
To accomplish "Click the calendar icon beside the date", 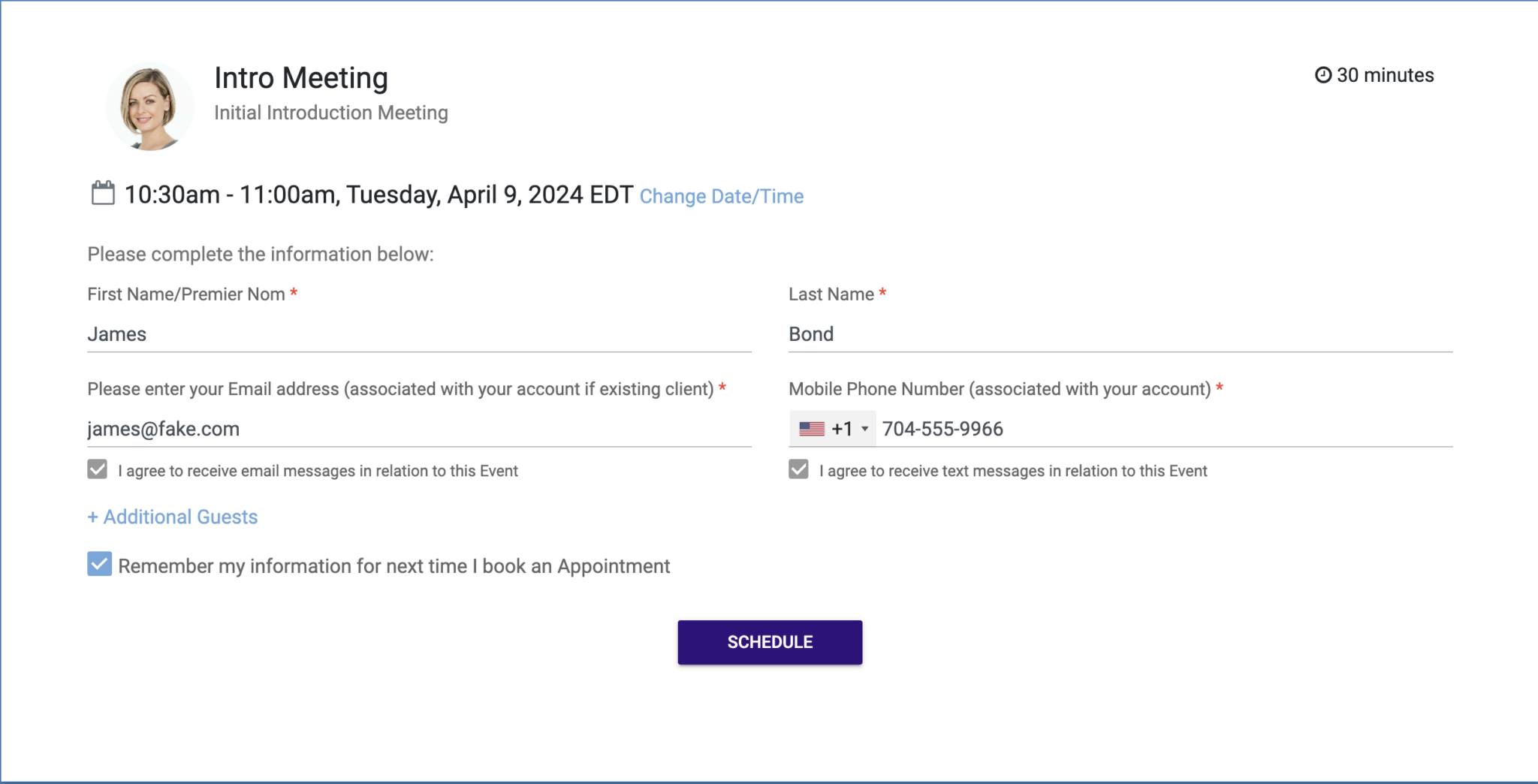I will (103, 194).
